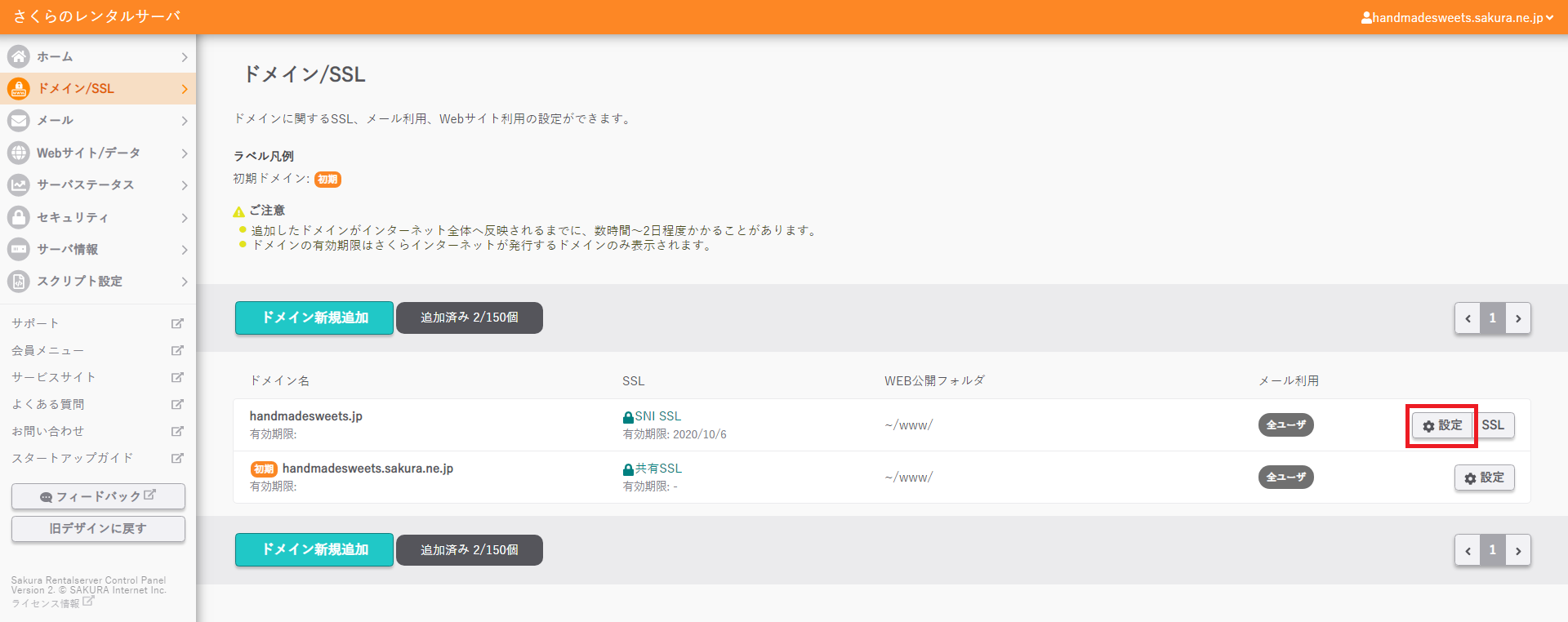Click the Web site/data globe icon
This screenshot has width=1568, height=622.
pos(19,153)
